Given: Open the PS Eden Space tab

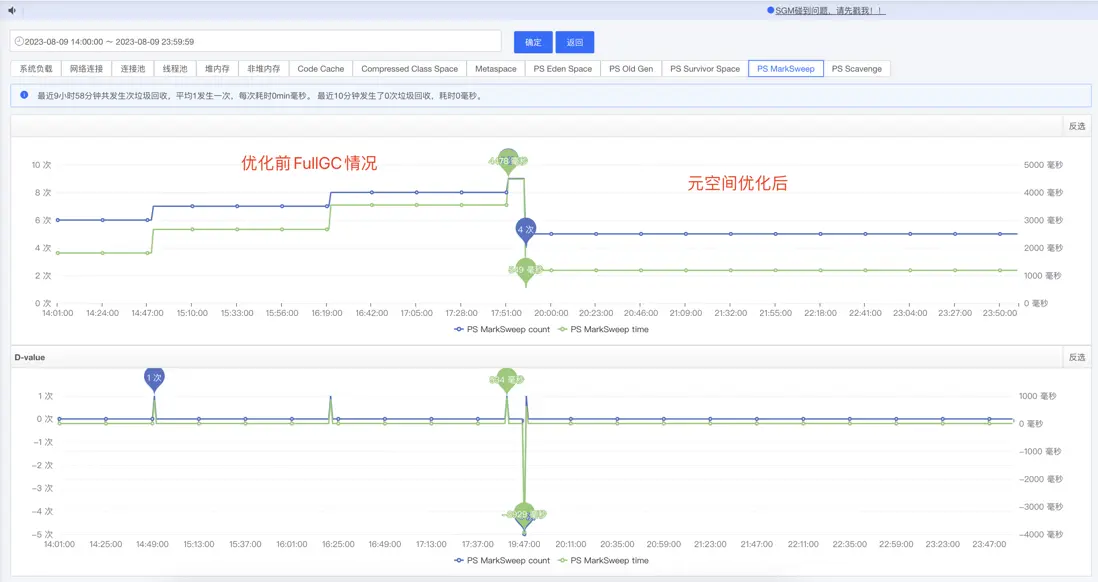Looking at the screenshot, I should pos(562,69).
